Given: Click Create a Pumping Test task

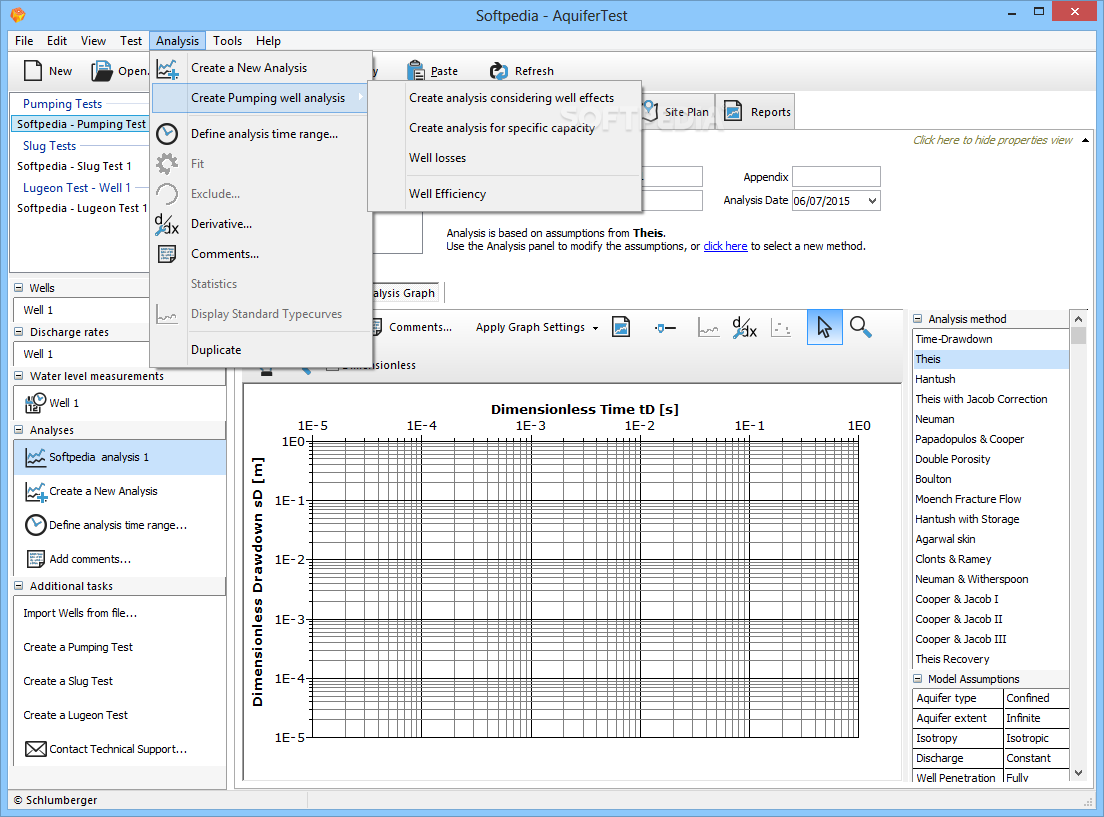Looking at the screenshot, I should coord(78,647).
